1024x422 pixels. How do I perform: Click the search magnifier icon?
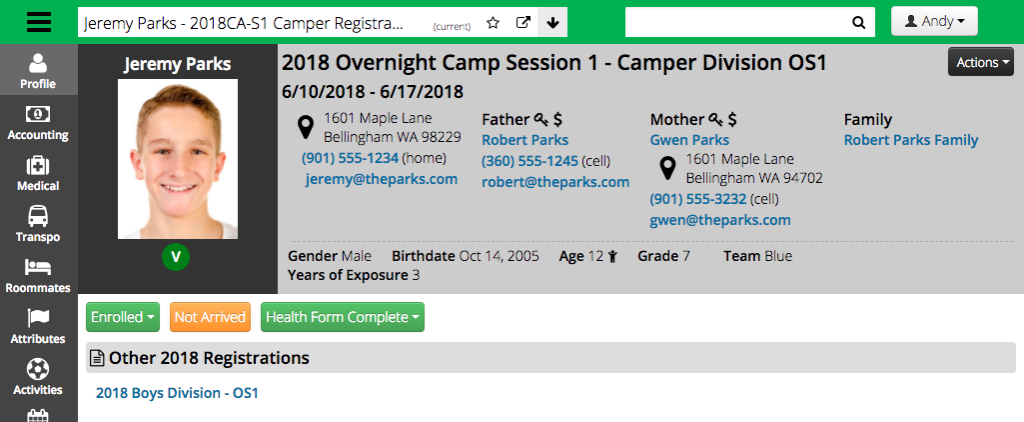858,22
